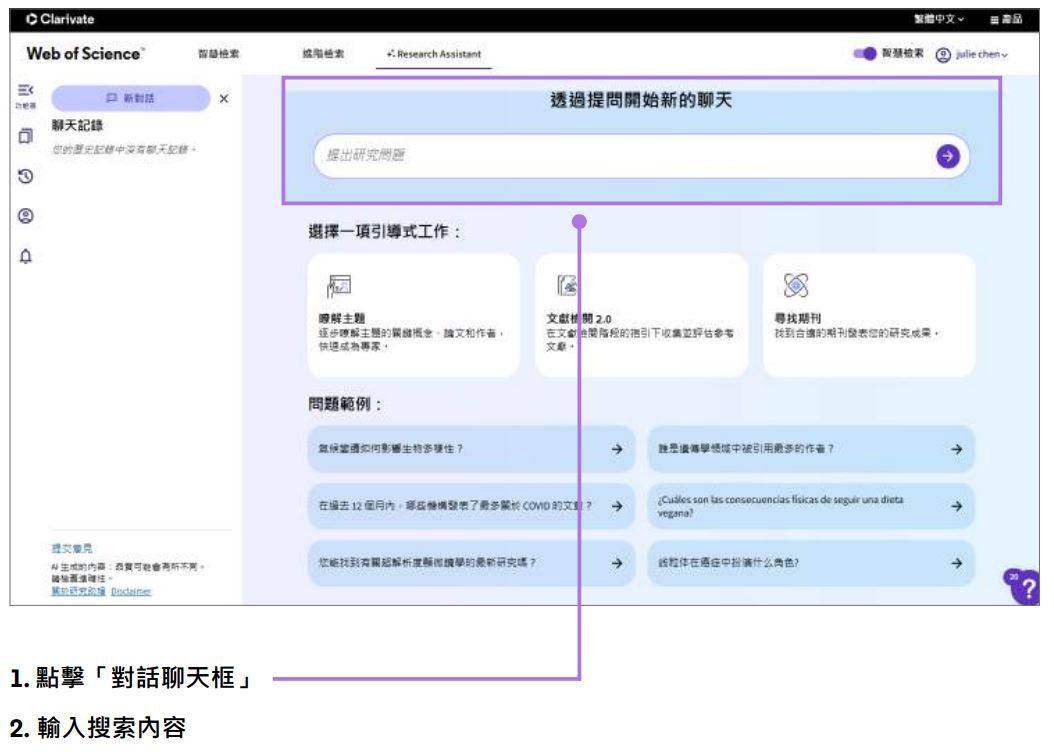1054x752 pixels.
Task: Open the history clock icon in the sidebar
Action: coord(26,176)
